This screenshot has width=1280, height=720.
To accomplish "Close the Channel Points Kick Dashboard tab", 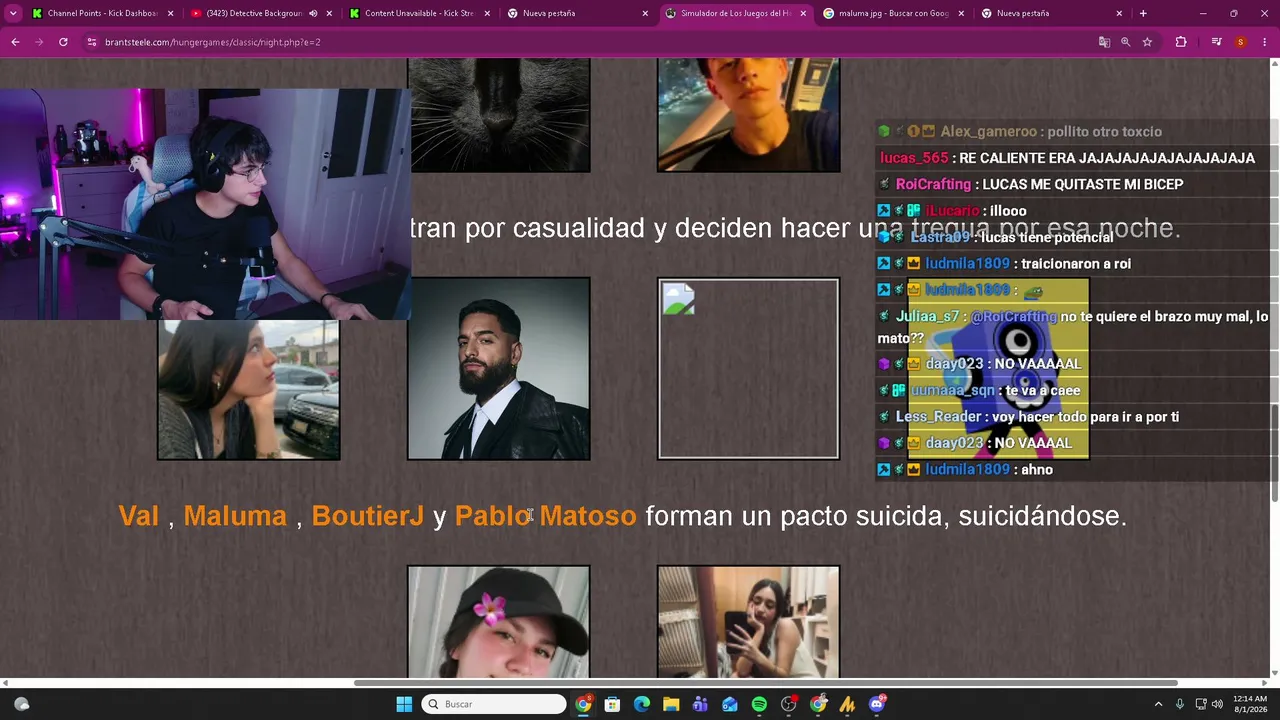I will tap(170, 13).
